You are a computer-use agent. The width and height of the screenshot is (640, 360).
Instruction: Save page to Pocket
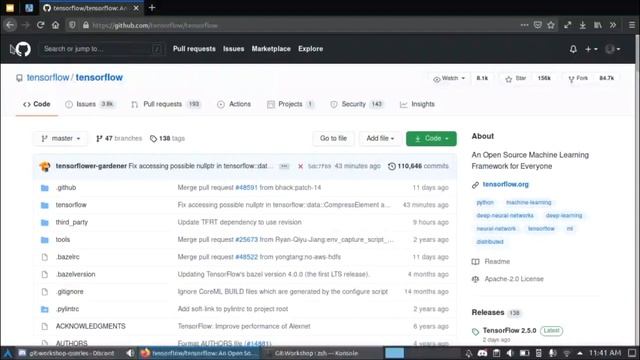coord(538,25)
